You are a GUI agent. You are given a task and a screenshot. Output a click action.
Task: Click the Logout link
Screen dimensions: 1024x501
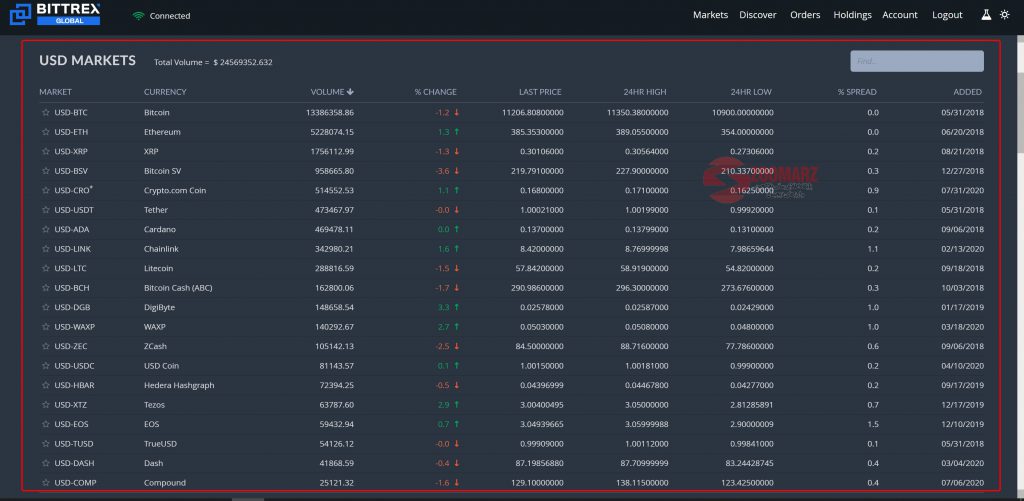[947, 15]
